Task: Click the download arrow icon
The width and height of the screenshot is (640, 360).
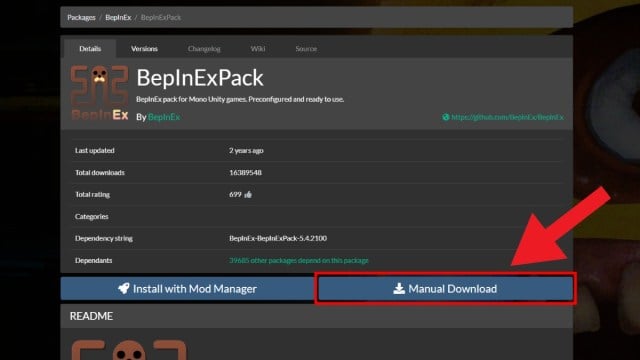Action: 399,289
